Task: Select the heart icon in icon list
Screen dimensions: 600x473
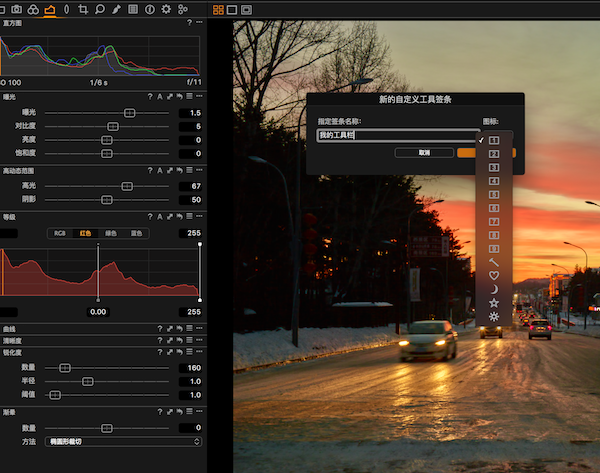Action: pos(493,274)
